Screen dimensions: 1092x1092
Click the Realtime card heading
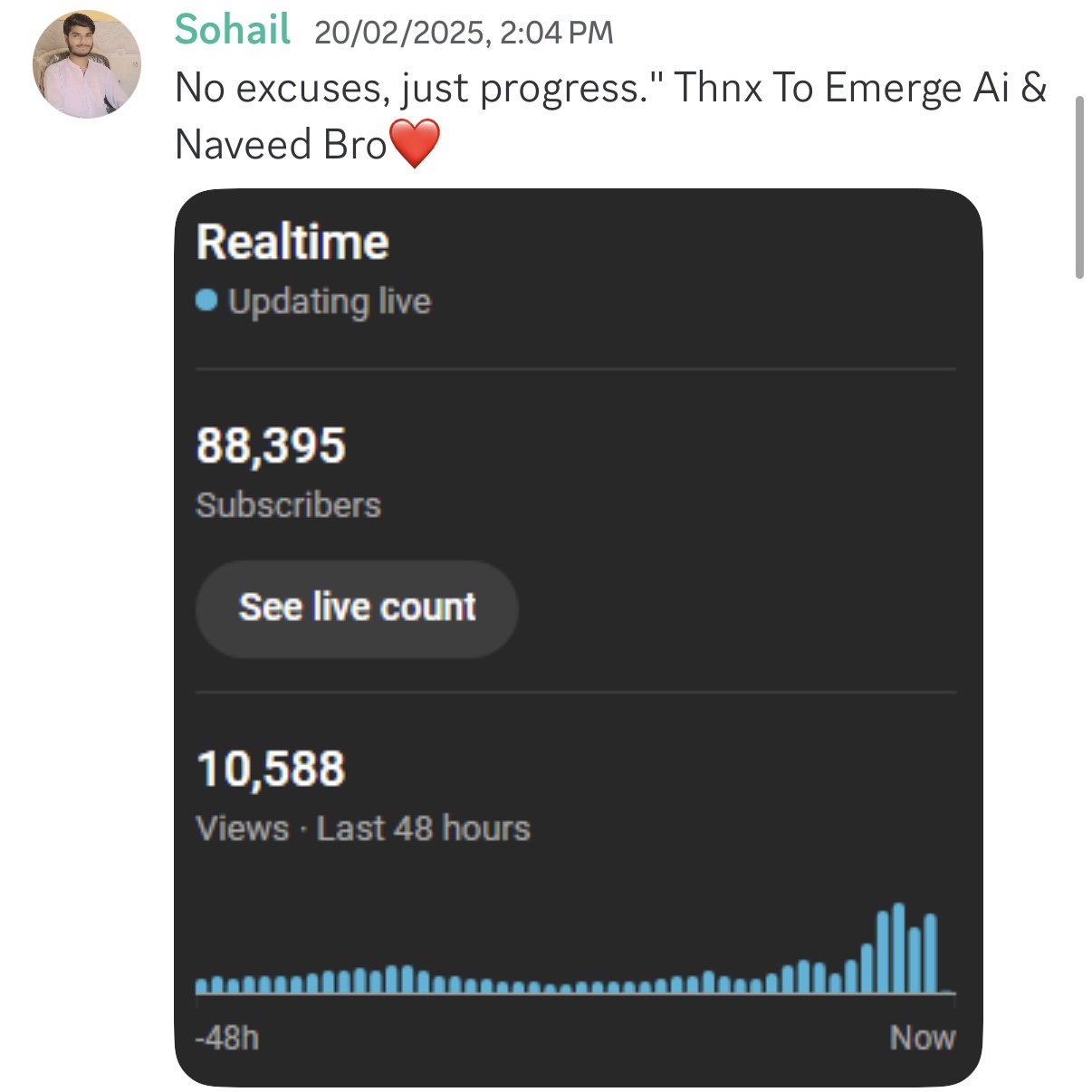pos(292,243)
